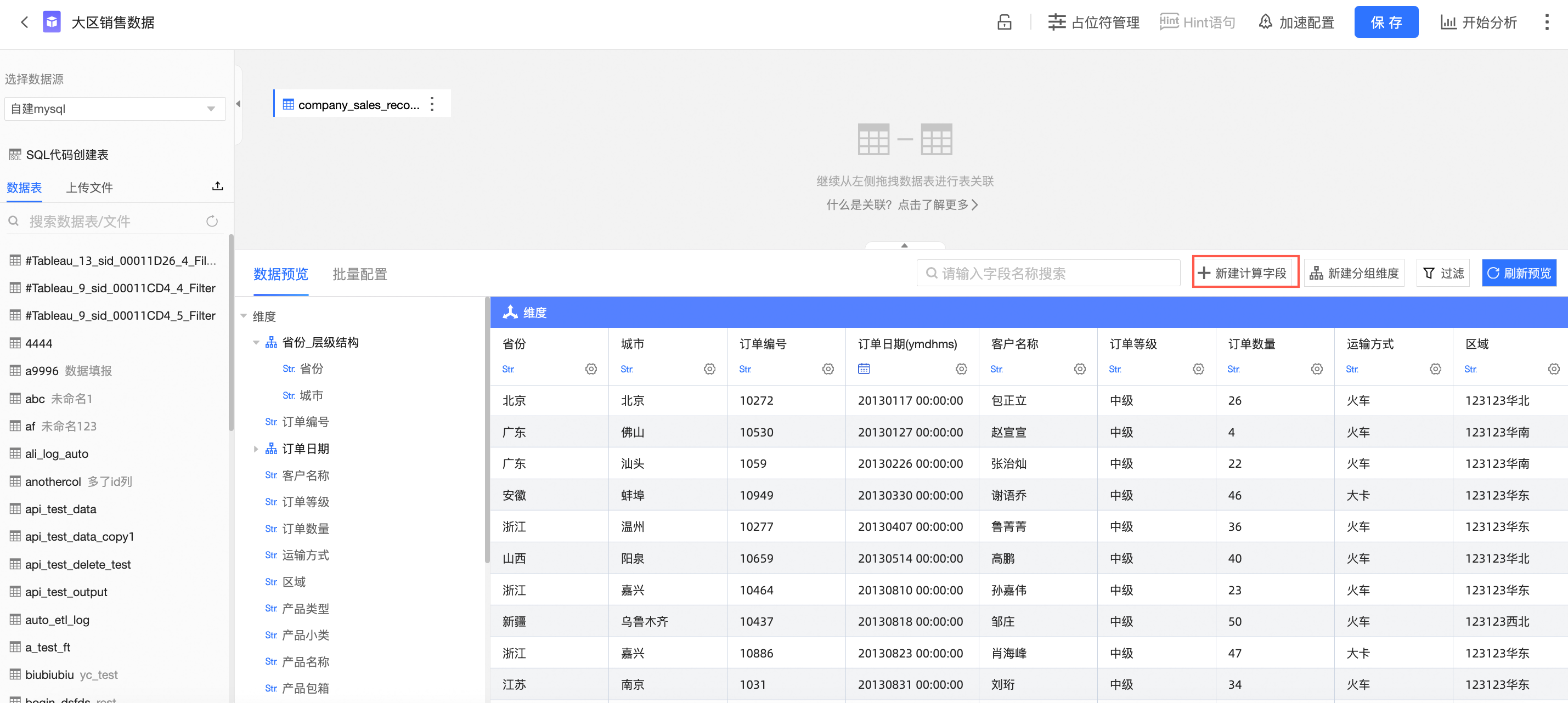Click the hierarchy icon of 省份_层级结构
The width and height of the screenshot is (1568, 703).
pos(271,342)
